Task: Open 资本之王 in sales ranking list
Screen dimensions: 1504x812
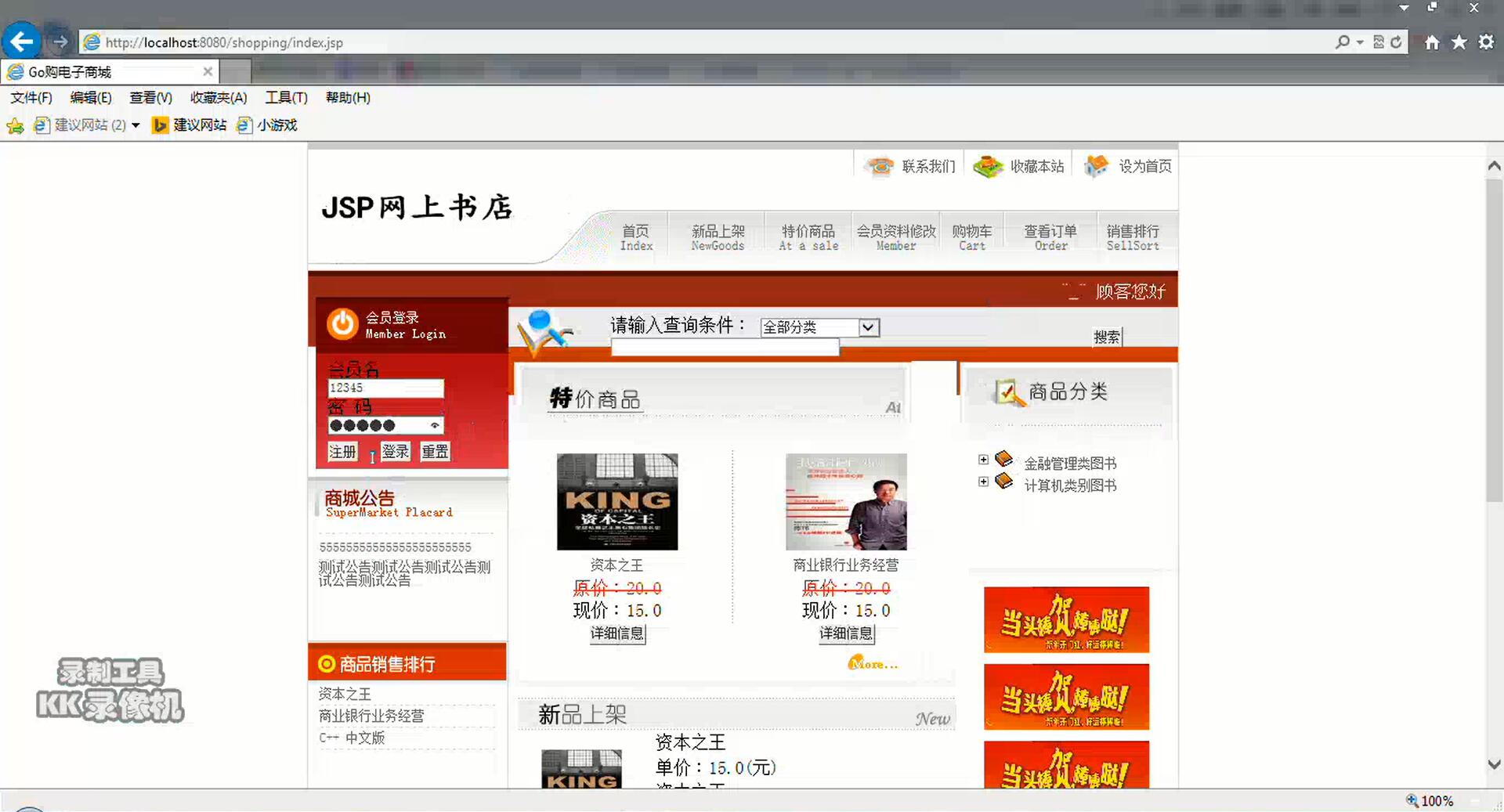Action: point(345,694)
